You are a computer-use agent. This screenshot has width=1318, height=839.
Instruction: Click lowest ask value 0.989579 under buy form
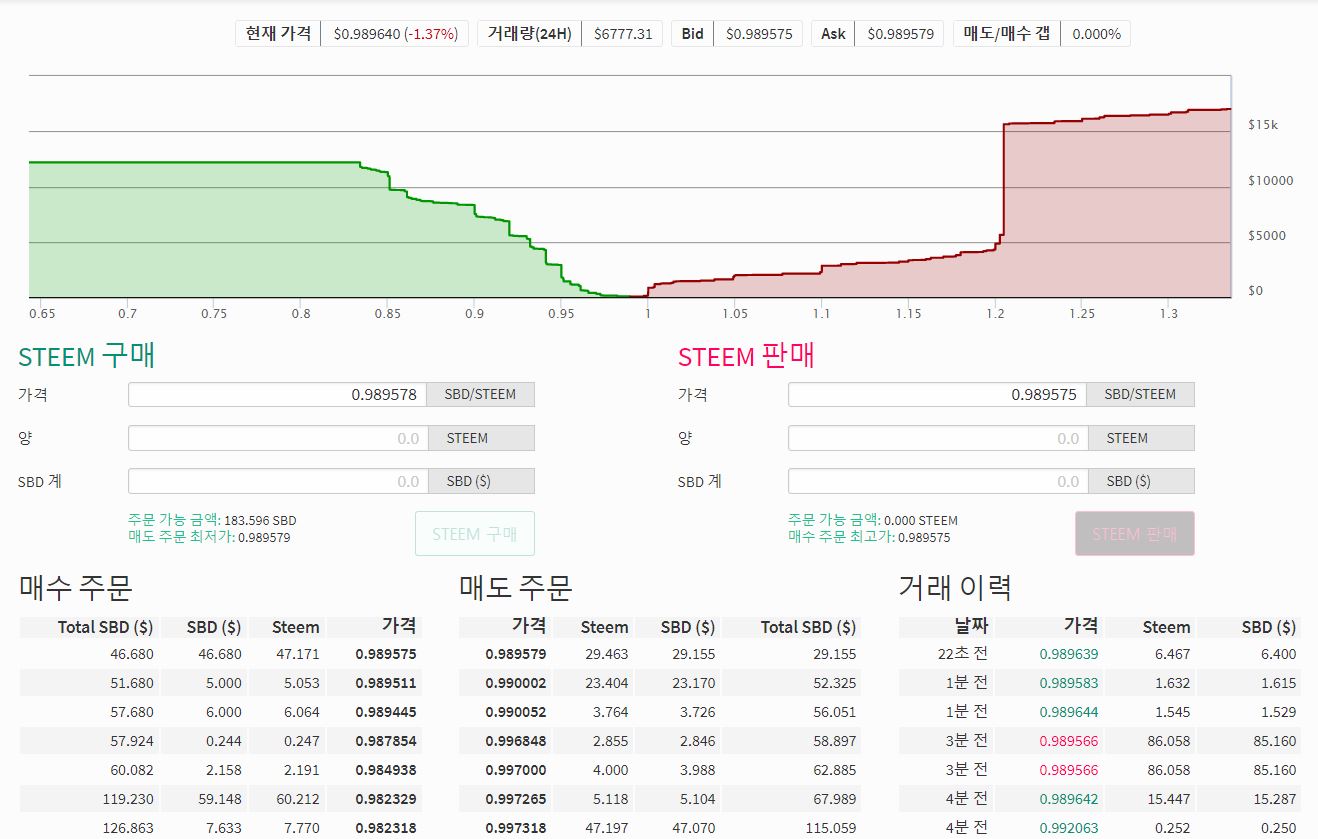click(264, 537)
